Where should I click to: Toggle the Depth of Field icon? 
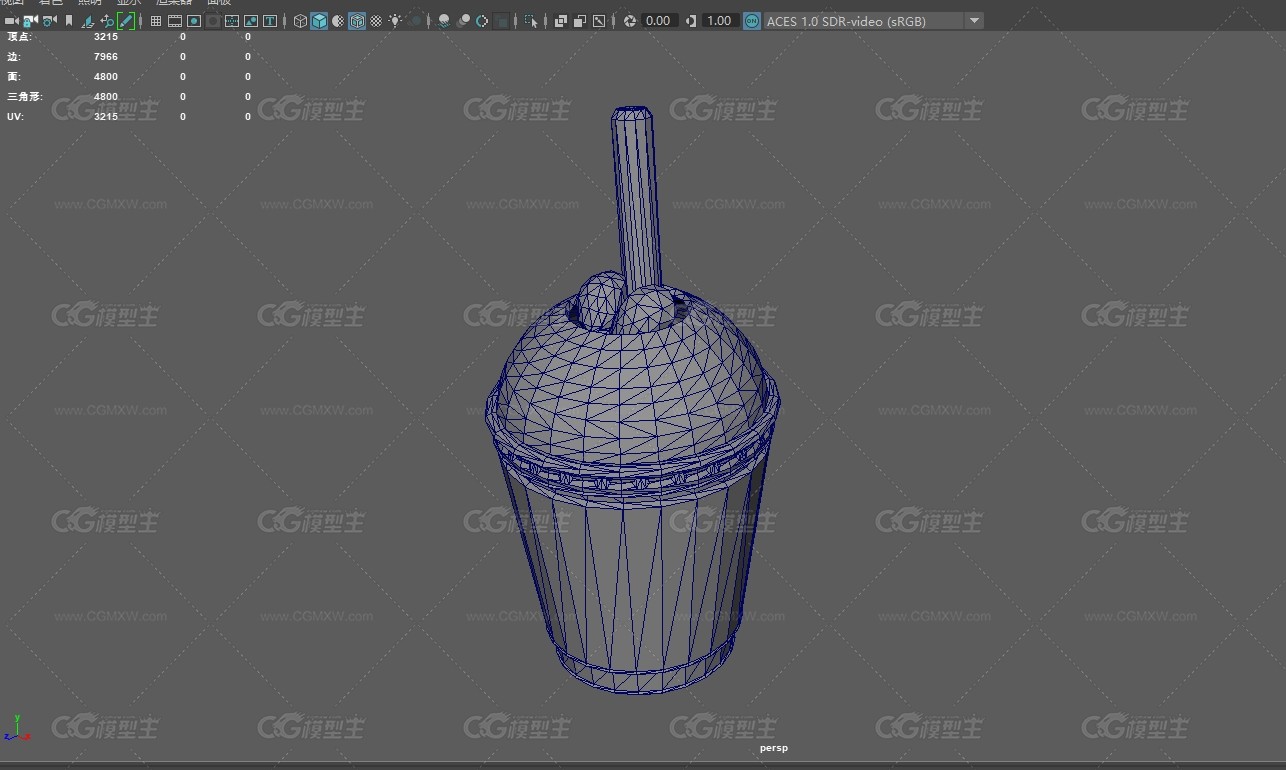503,20
